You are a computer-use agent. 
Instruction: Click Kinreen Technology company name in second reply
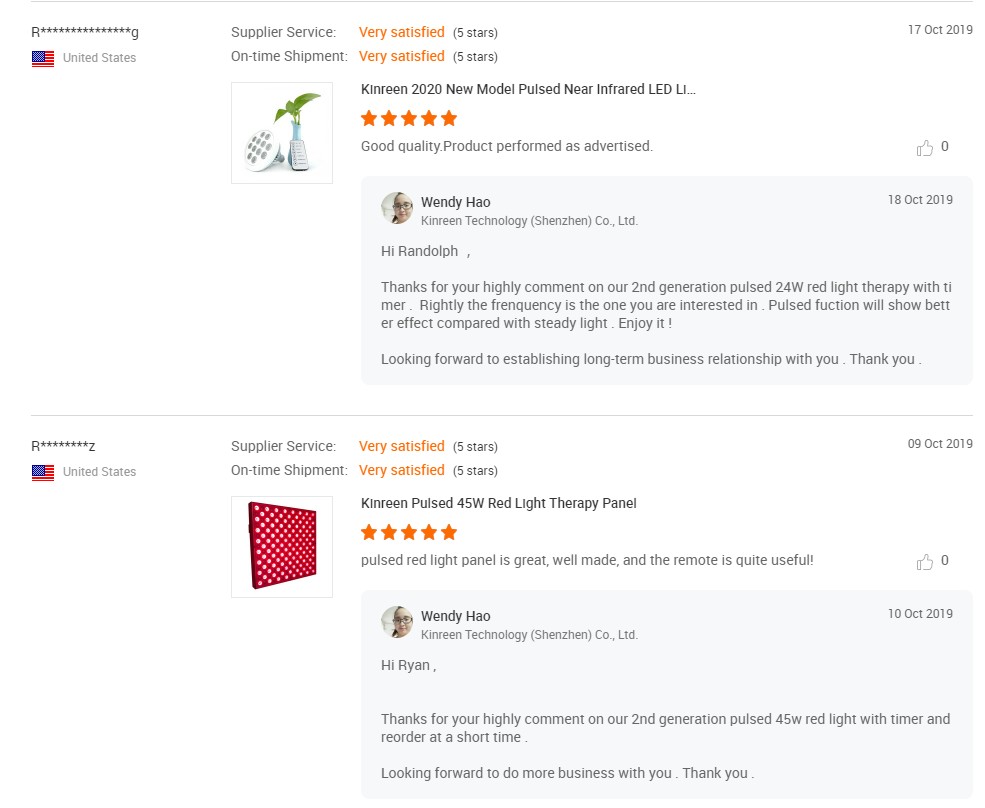point(529,635)
